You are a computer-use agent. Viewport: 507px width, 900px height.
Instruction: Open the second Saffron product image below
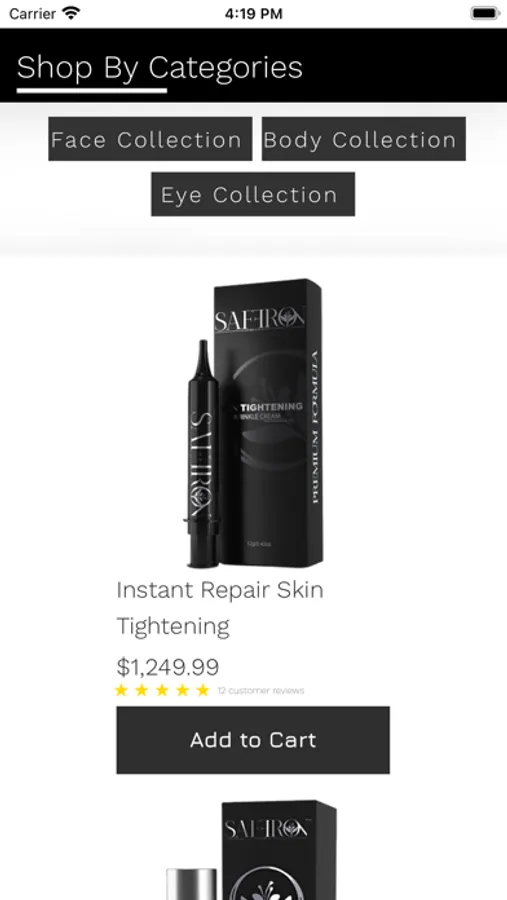[253, 850]
